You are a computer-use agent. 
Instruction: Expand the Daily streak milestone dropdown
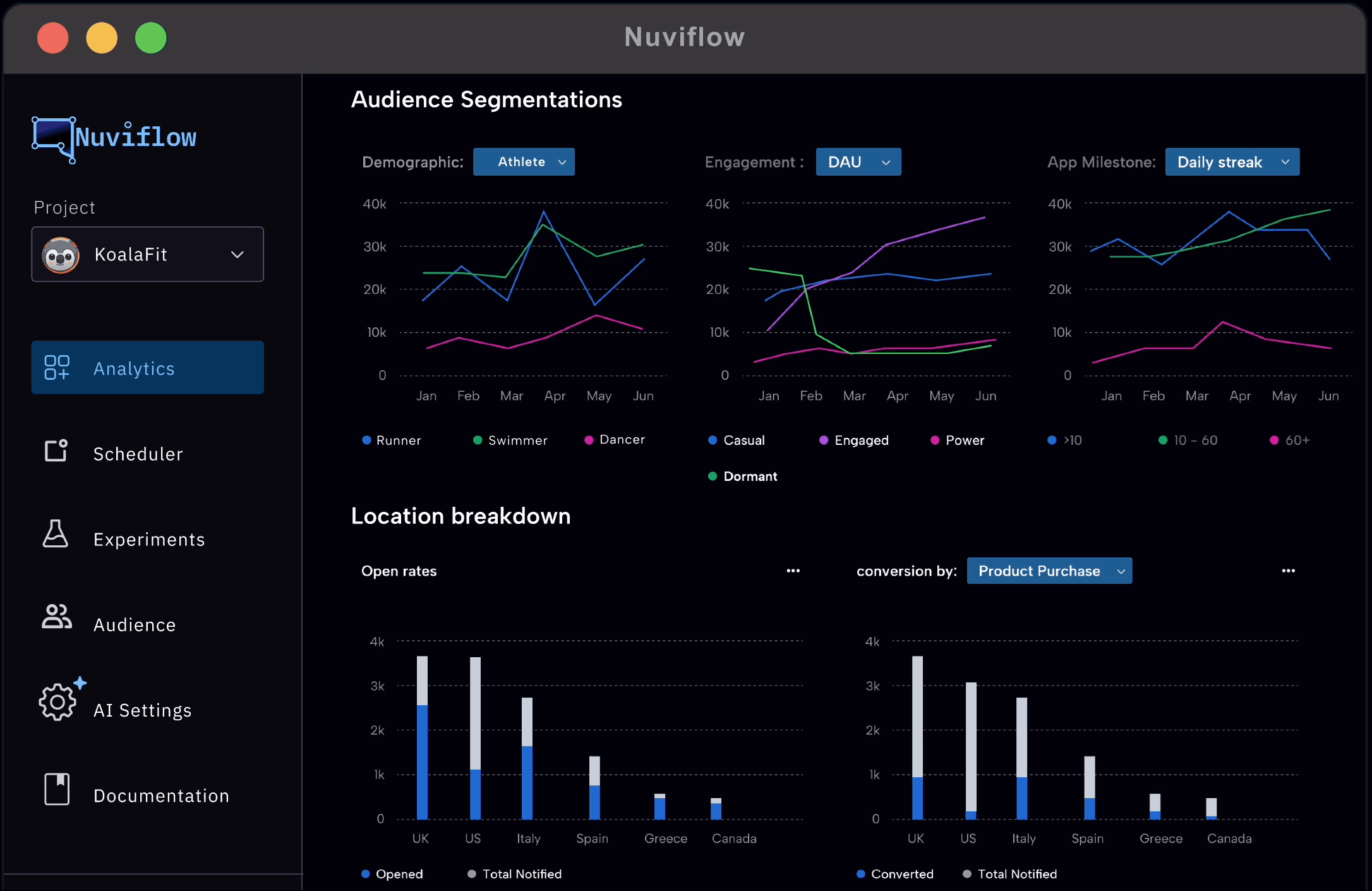click(x=1232, y=162)
